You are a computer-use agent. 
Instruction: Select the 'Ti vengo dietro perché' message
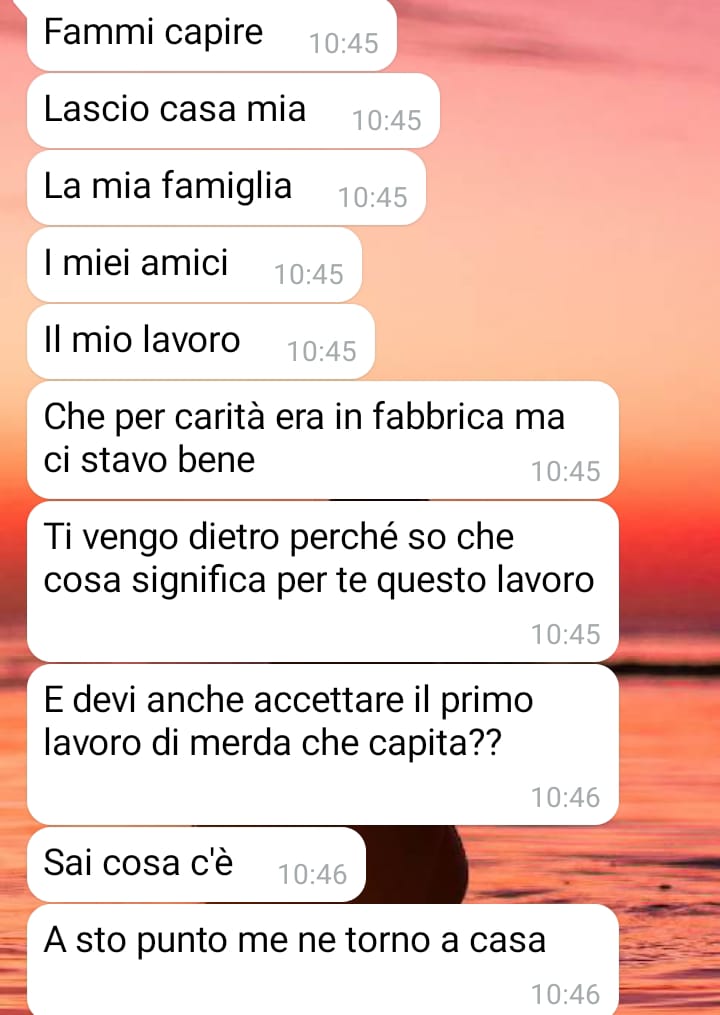click(x=322, y=581)
